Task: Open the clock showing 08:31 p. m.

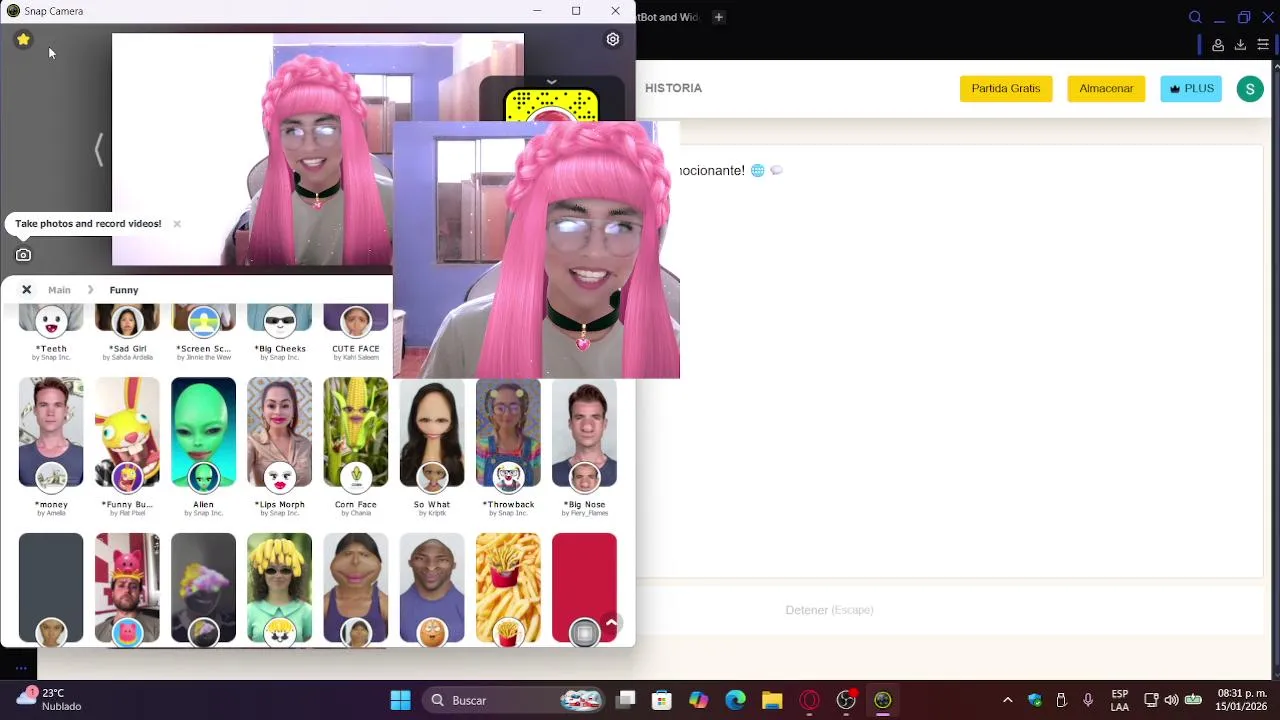Action: point(1241,700)
